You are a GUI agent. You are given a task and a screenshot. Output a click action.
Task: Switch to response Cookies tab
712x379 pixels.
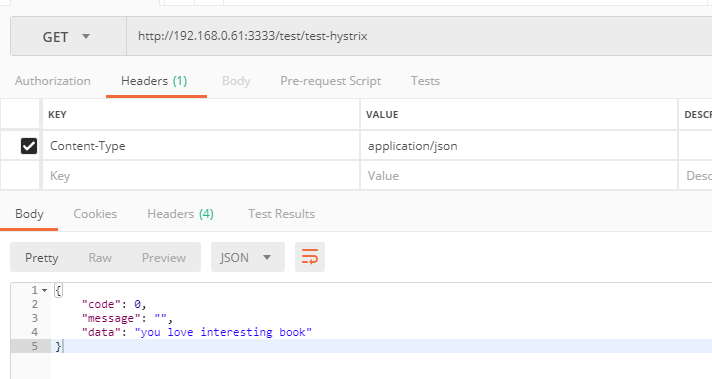click(x=95, y=214)
